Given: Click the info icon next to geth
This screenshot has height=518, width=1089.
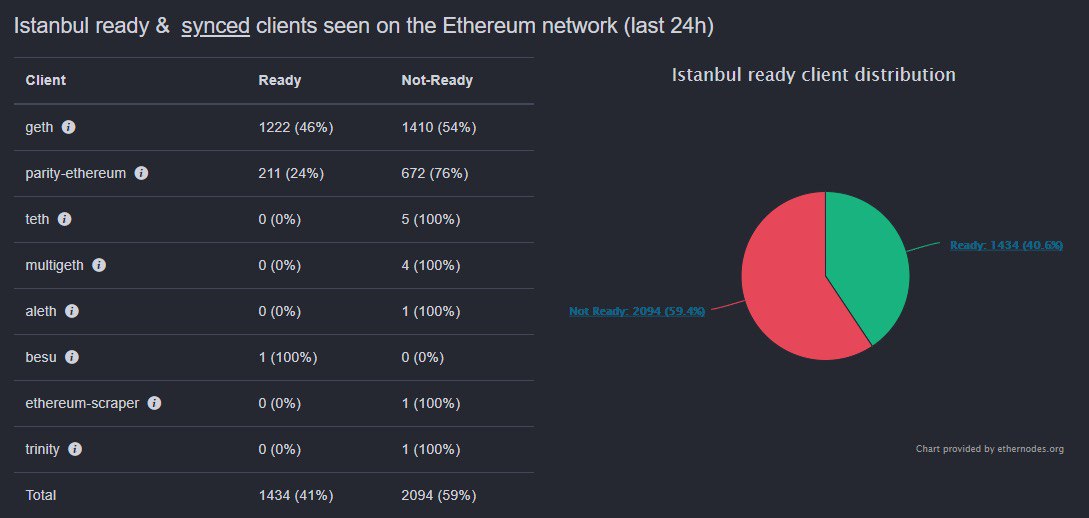Looking at the screenshot, I should (68, 128).
